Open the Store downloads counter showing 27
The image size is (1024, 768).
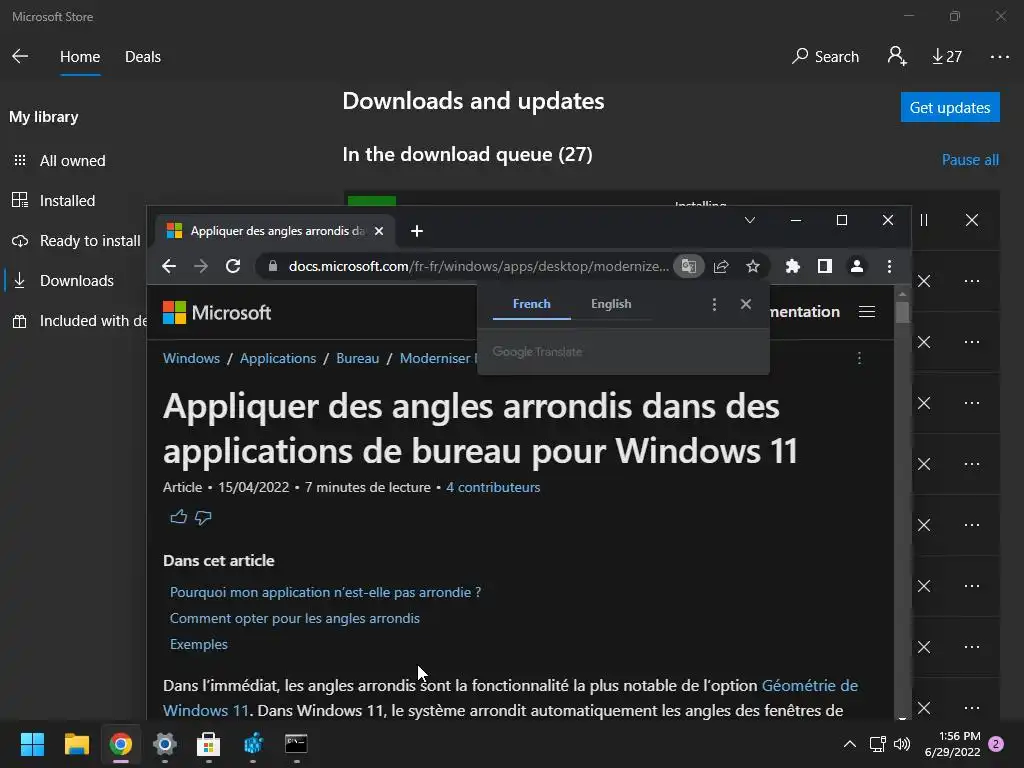coord(947,57)
